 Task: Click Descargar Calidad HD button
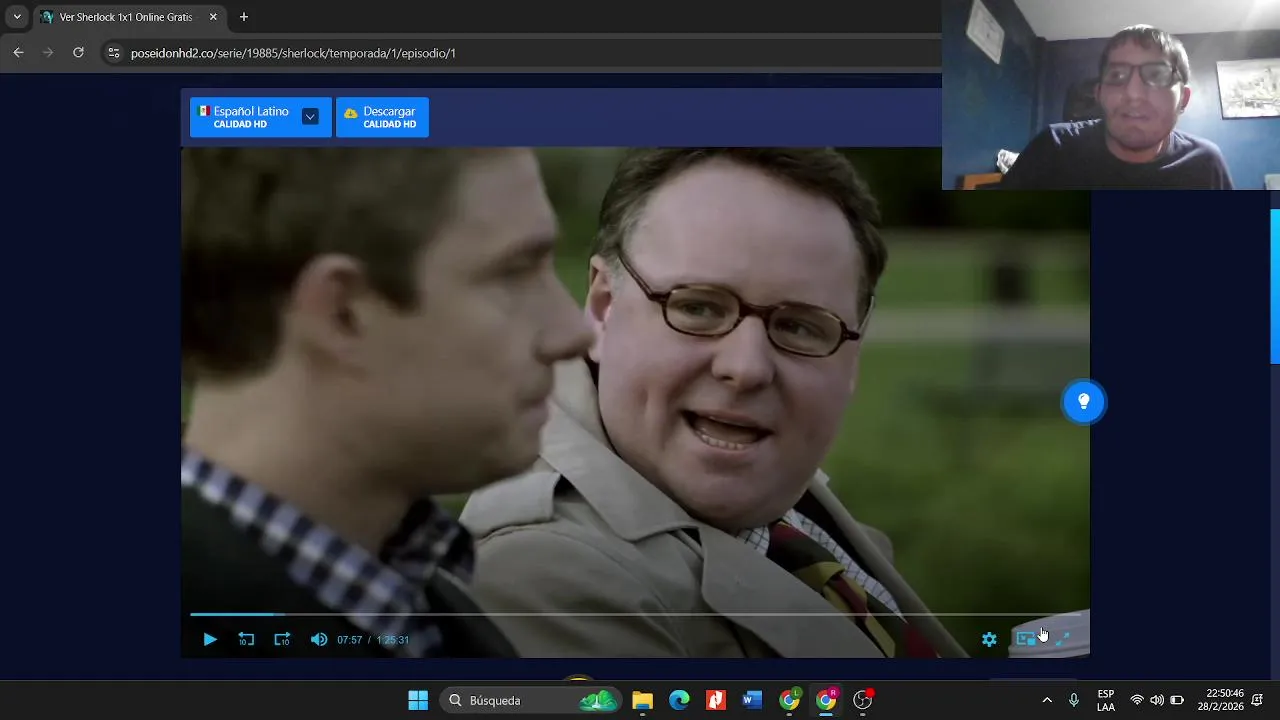pyautogui.click(x=382, y=117)
